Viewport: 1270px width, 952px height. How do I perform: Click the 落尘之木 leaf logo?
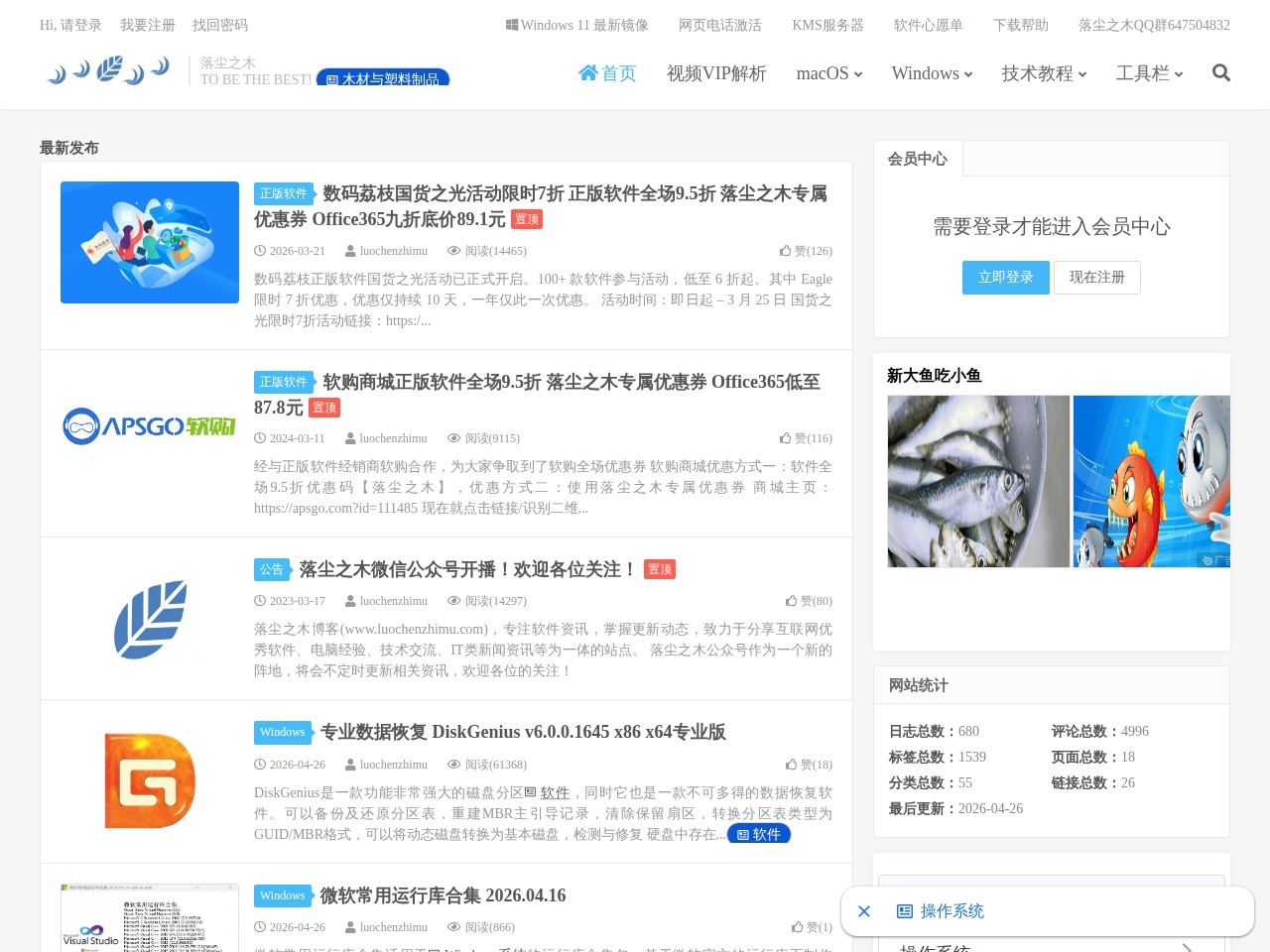(x=108, y=70)
